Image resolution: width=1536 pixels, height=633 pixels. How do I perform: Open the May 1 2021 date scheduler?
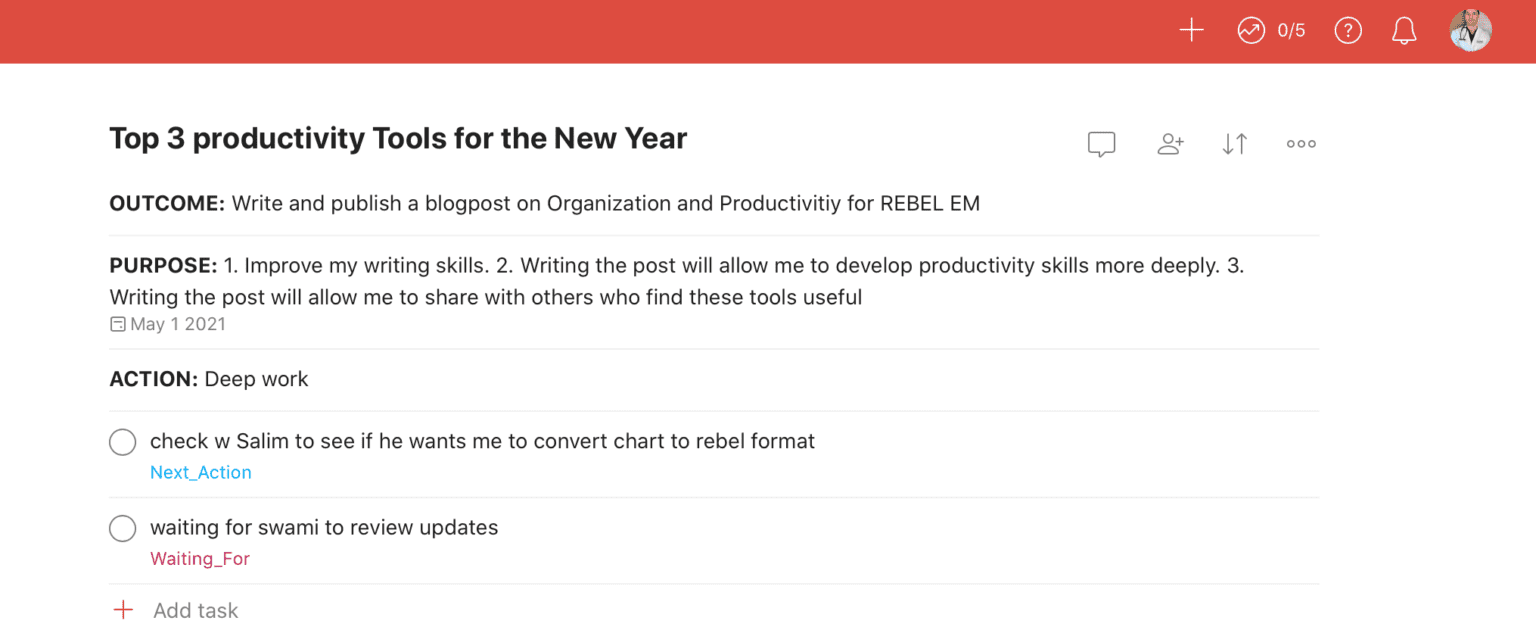coord(167,323)
